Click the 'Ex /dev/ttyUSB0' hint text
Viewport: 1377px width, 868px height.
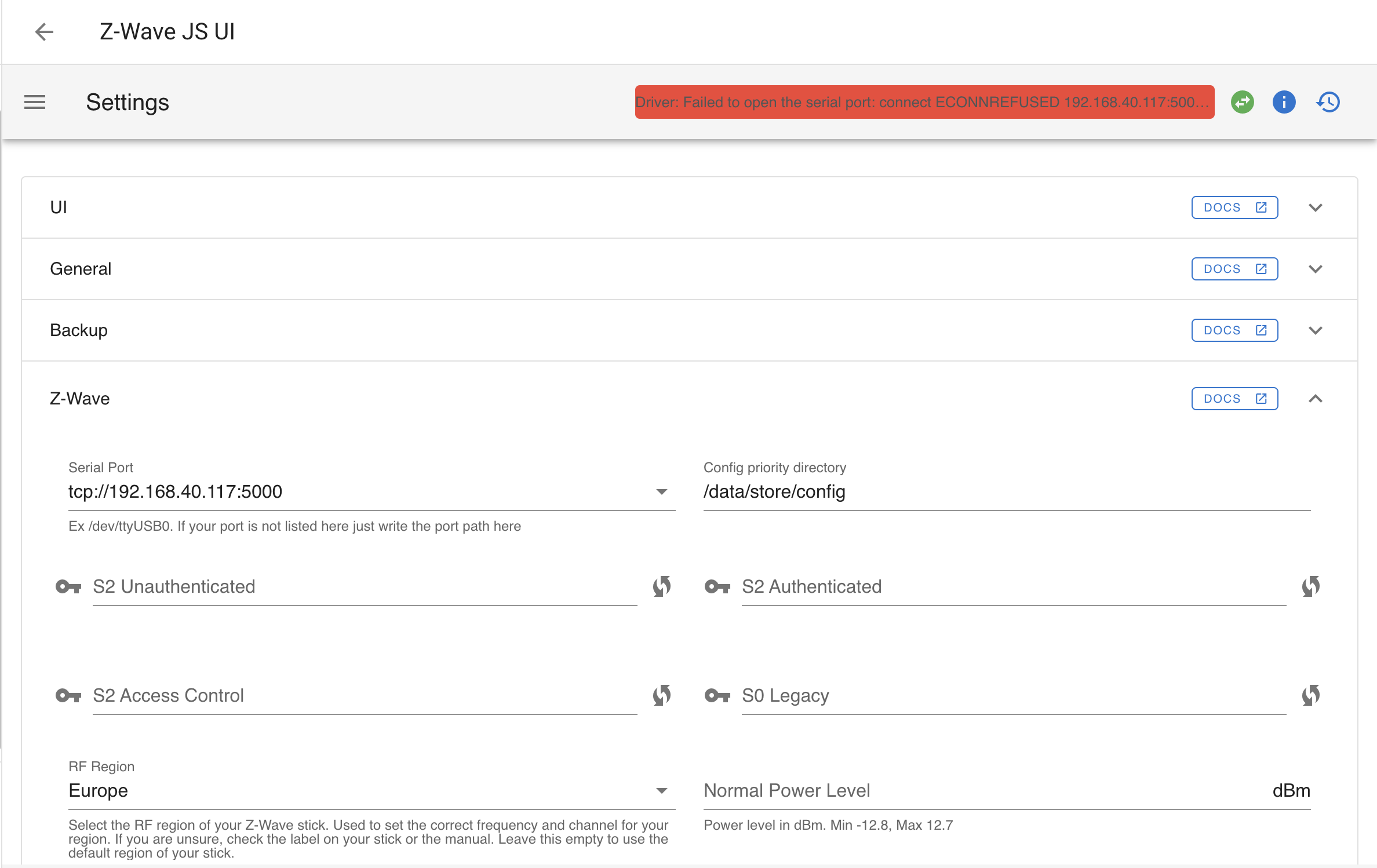(x=294, y=526)
